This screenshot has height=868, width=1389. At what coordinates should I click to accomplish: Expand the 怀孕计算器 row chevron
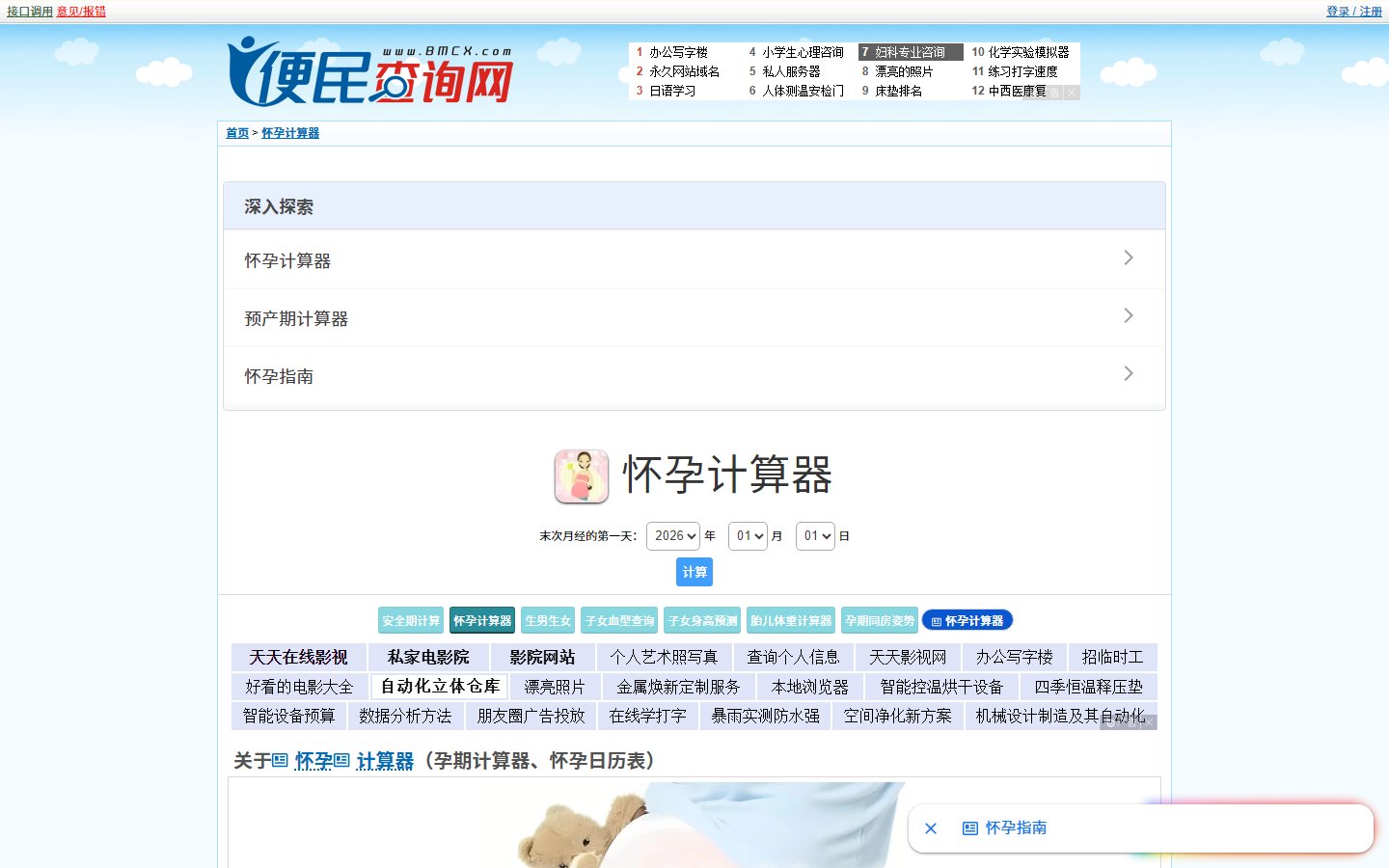coord(1129,258)
